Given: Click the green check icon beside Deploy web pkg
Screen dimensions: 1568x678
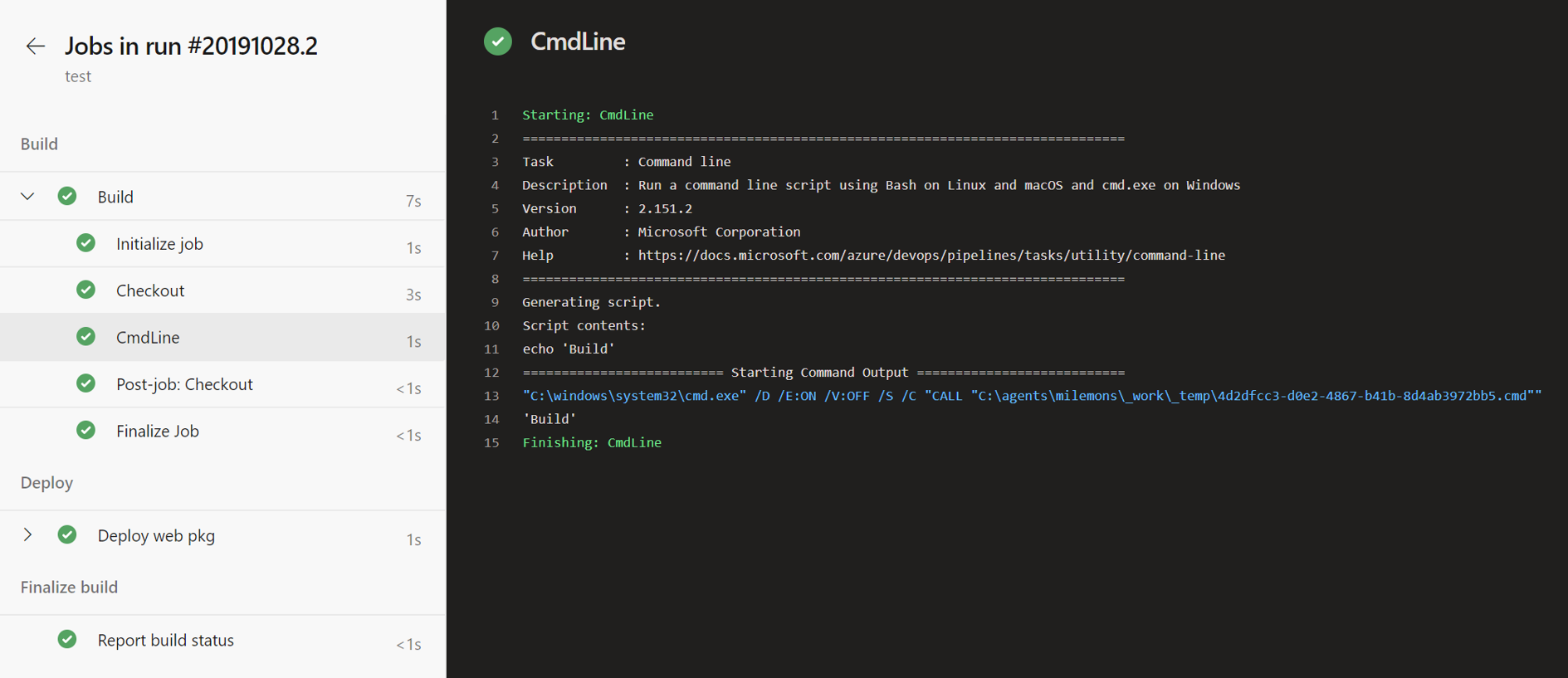Looking at the screenshot, I should click(x=67, y=534).
